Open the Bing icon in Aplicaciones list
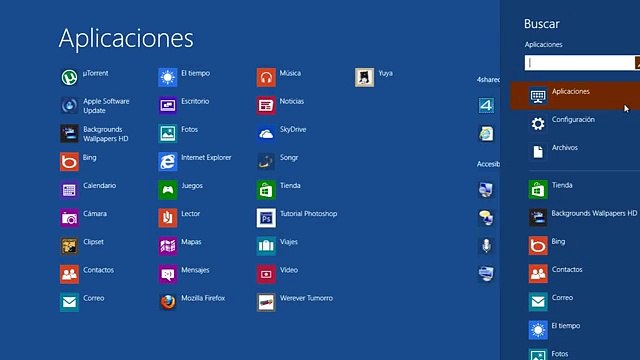This screenshot has height=360, width=640. 69,162
